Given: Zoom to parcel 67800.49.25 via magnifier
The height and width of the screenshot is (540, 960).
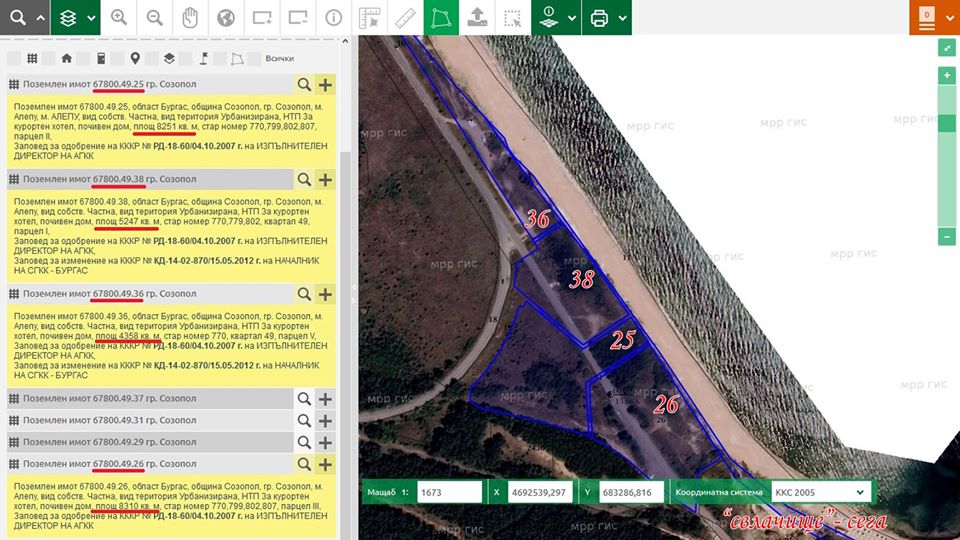Looking at the screenshot, I should click(x=304, y=85).
